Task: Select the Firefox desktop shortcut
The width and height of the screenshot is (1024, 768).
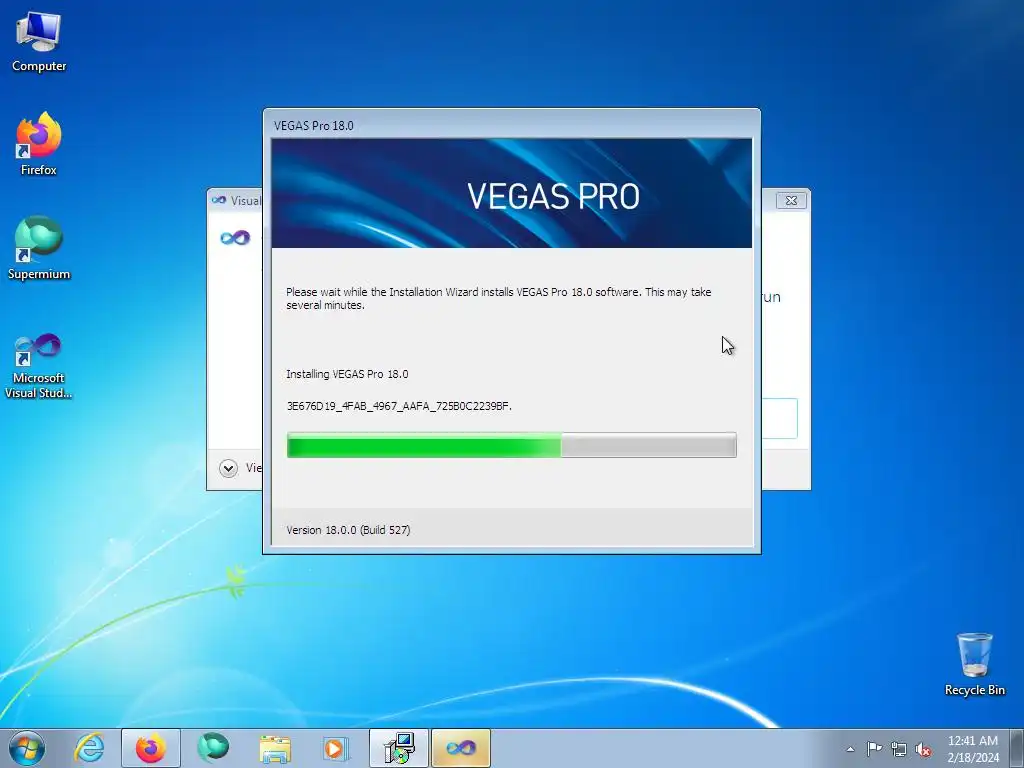Action: (x=39, y=144)
